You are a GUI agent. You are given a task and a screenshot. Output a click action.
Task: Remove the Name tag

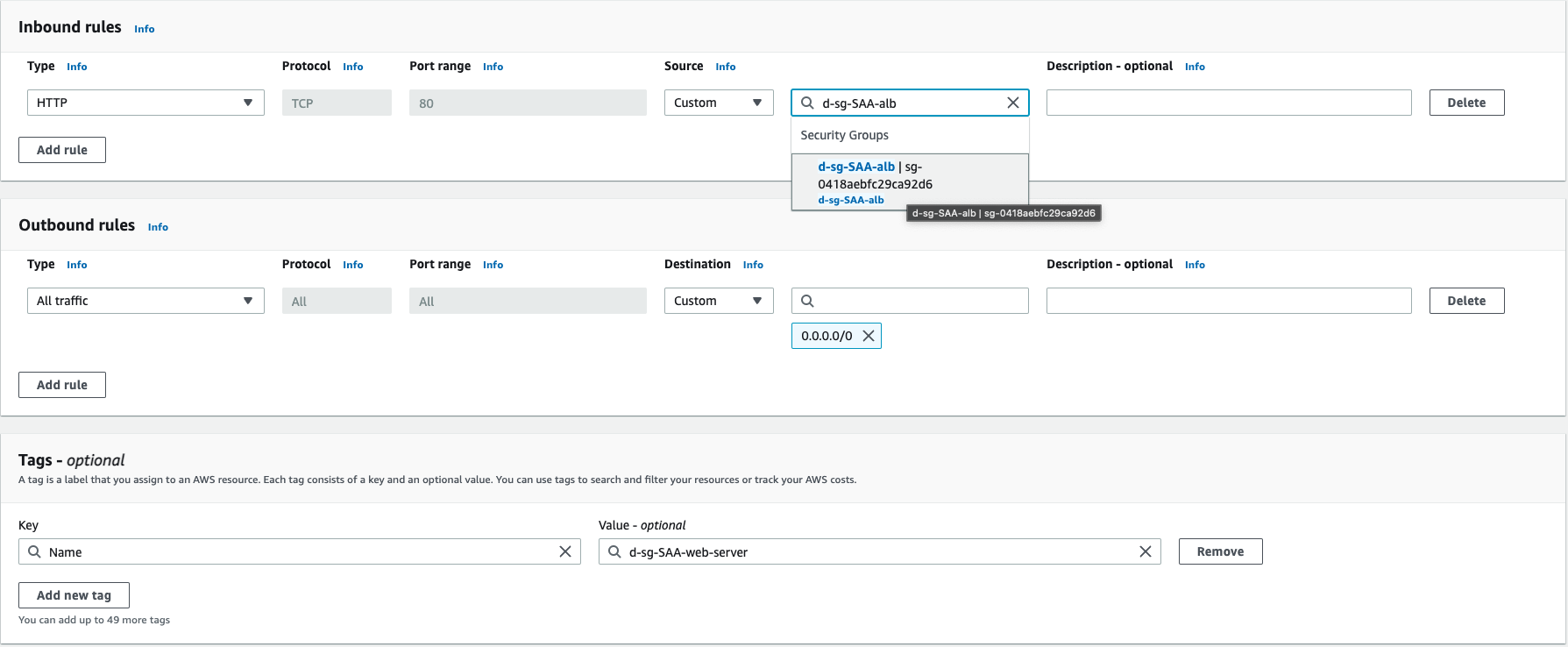[1220, 551]
